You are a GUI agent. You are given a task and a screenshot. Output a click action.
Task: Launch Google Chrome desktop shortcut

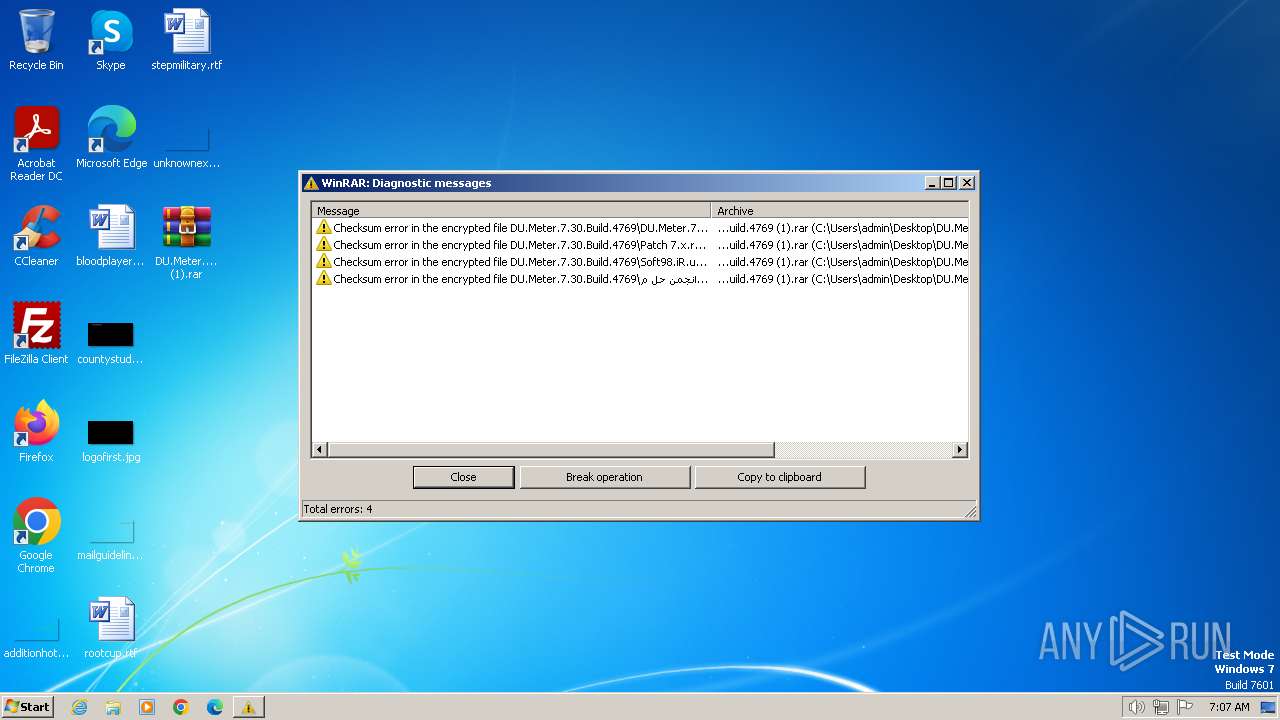(36, 535)
